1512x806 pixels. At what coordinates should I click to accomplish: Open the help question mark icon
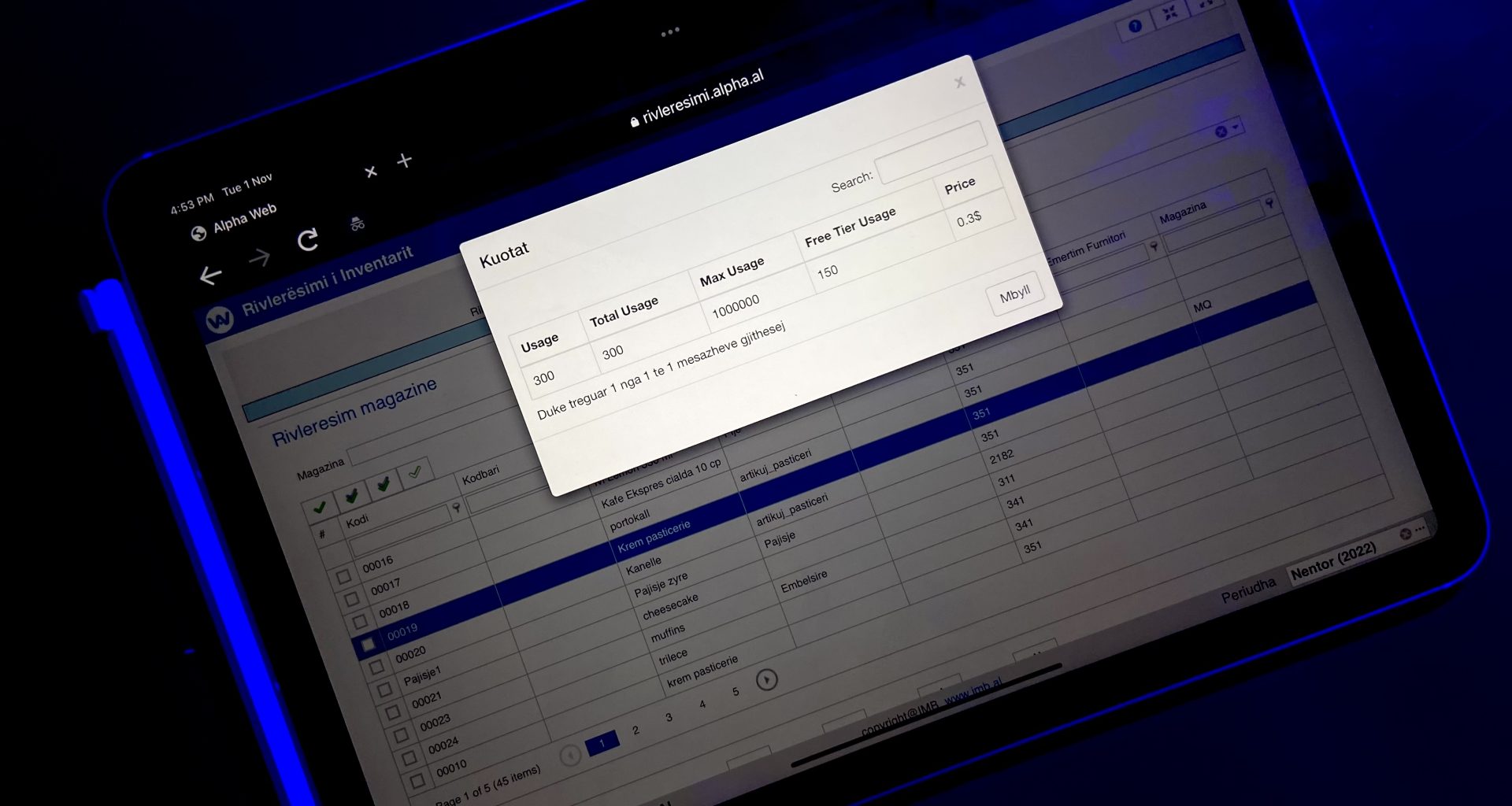click(x=1135, y=27)
